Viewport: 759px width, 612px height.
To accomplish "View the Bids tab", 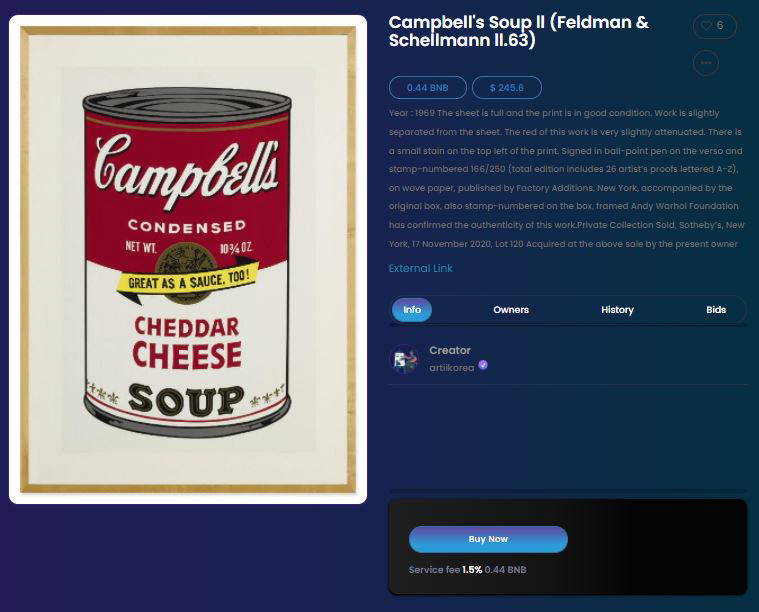I will (716, 310).
